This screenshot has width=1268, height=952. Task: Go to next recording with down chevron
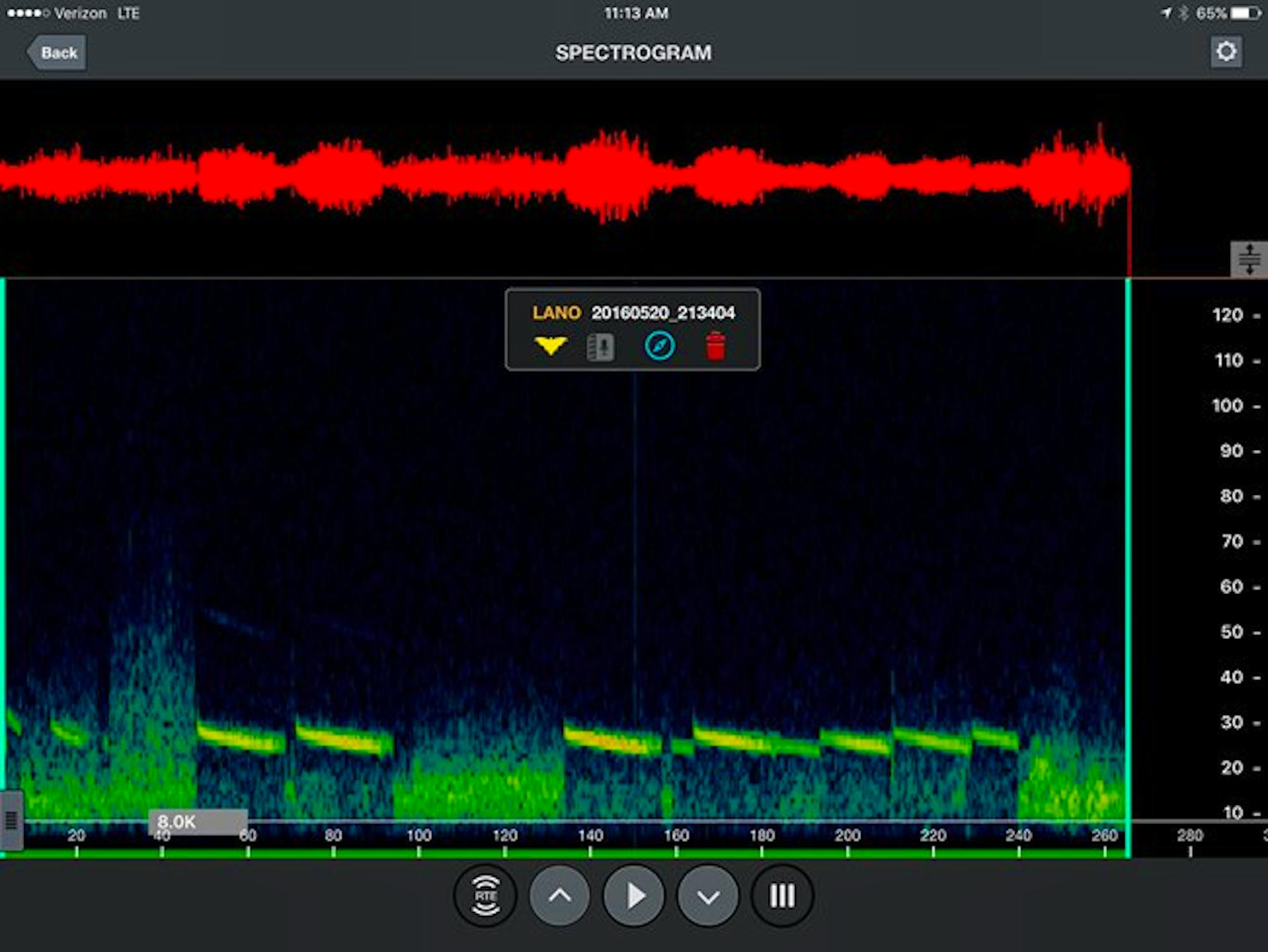click(708, 896)
